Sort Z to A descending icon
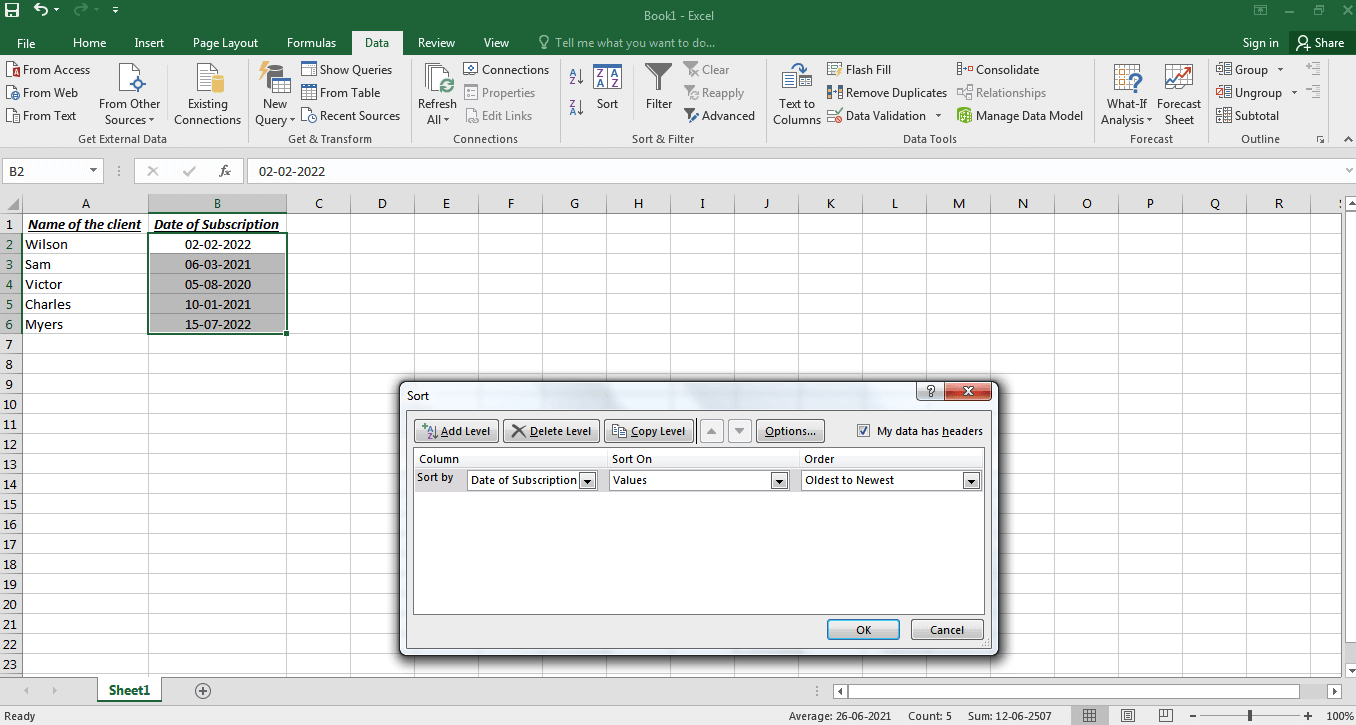Image resolution: width=1356 pixels, height=725 pixels. point(576,107)
